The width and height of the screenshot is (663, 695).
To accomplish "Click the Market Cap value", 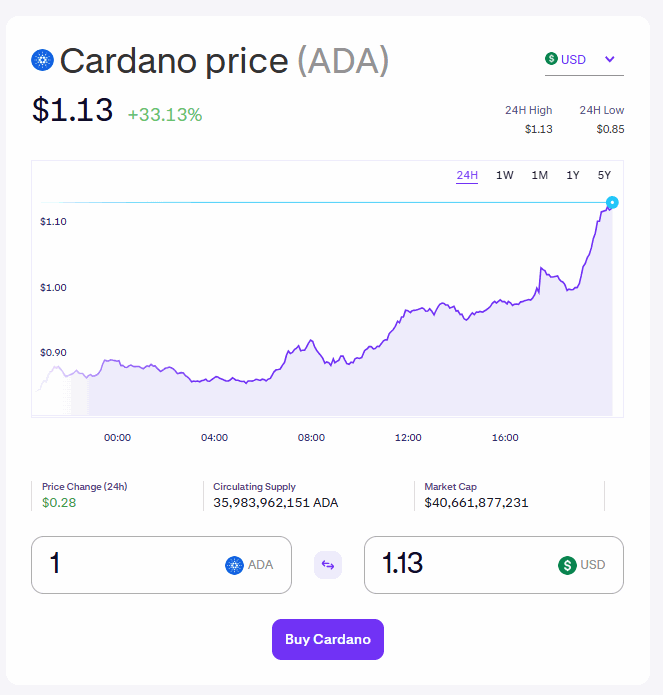I will (476, 502).
